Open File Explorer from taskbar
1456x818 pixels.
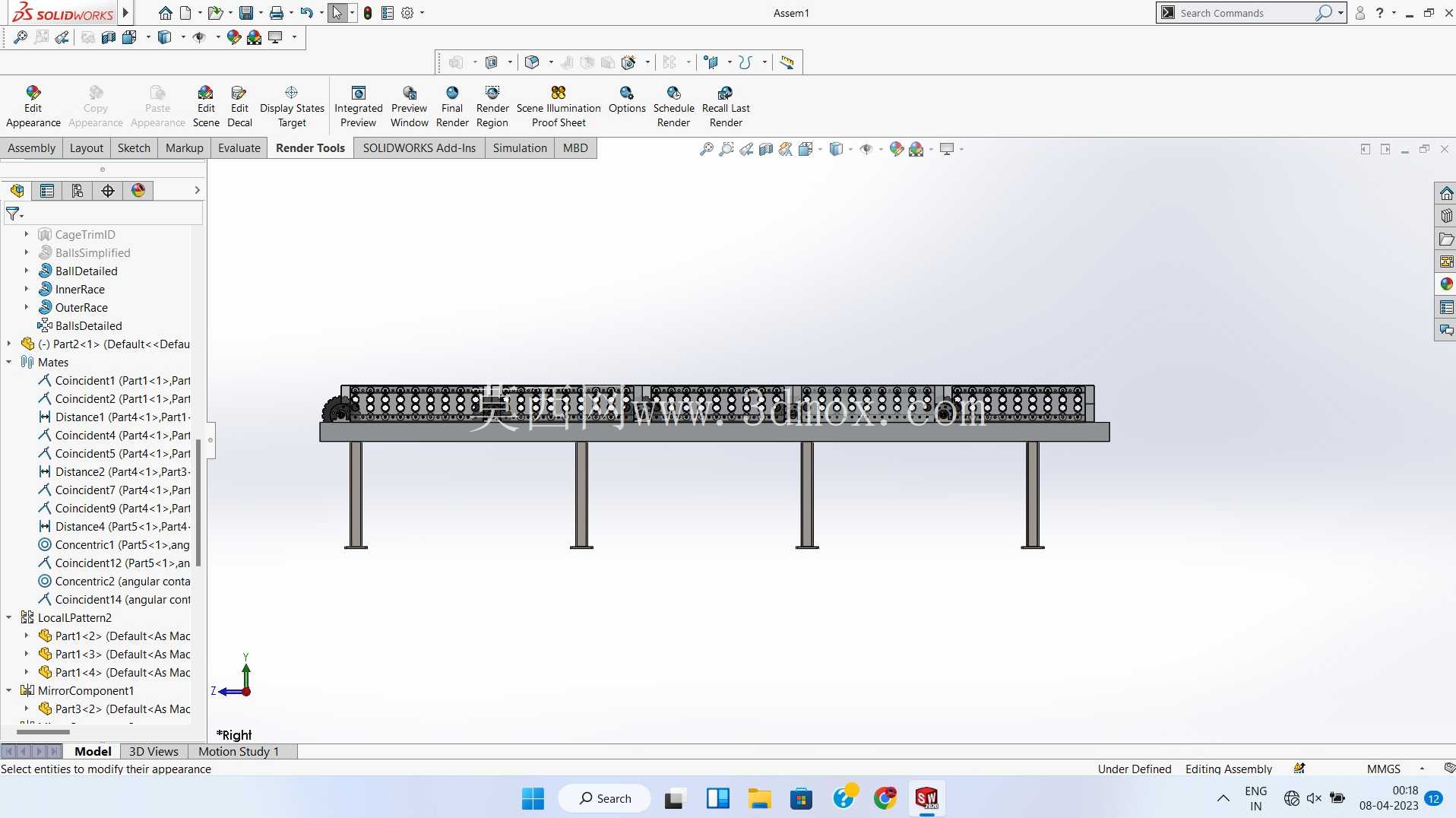[x=758, y=798]
